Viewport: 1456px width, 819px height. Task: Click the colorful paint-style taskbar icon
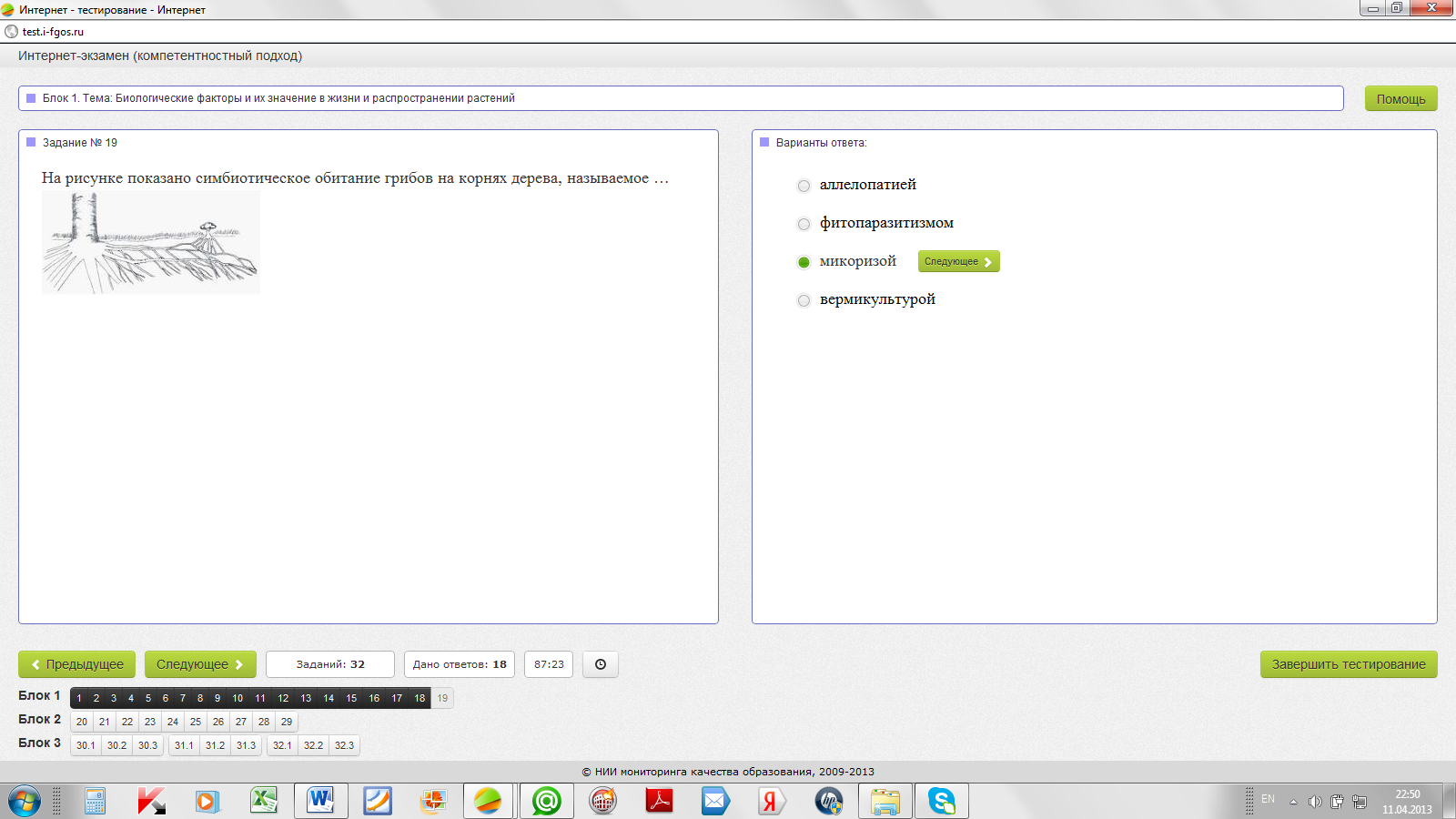pos(433,801)
